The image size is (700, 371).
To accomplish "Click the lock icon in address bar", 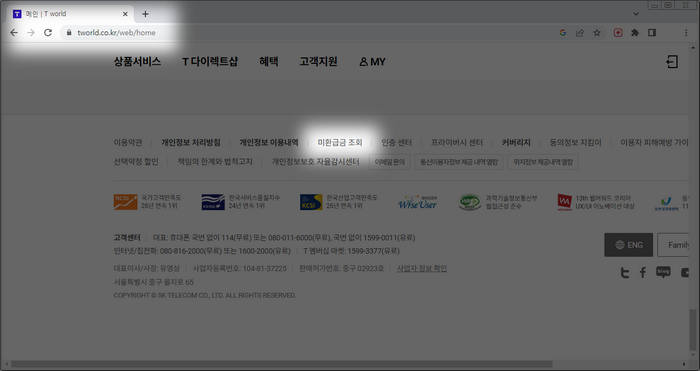I will [x=69, y=33].
